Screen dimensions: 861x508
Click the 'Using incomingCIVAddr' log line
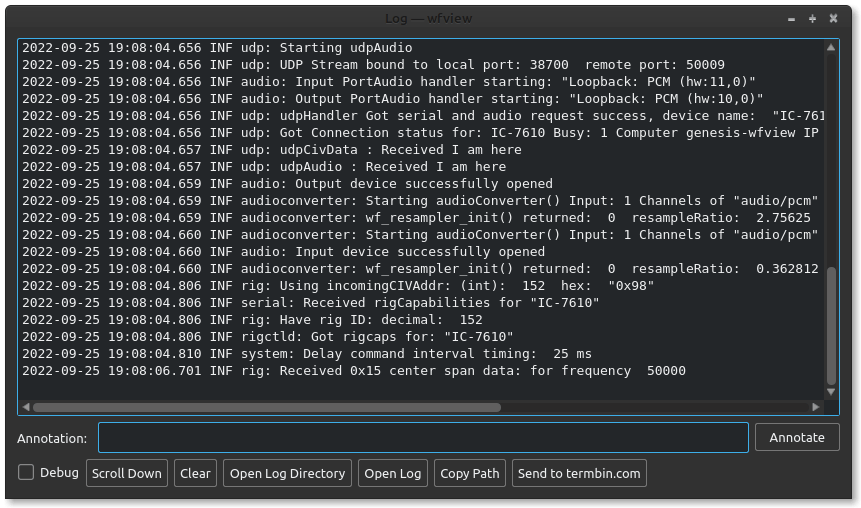pyautogui.click(x=338, y=286)
